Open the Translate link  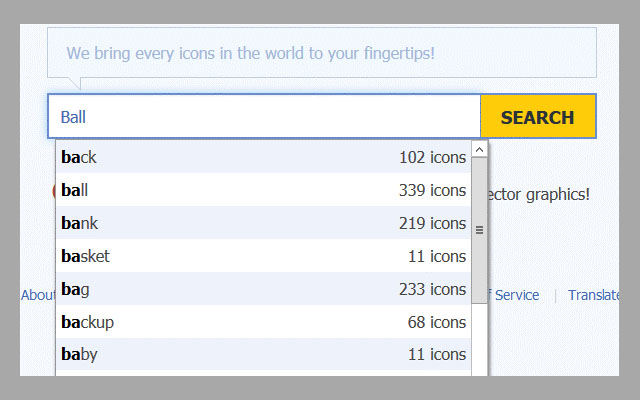(x=594, y=295)
